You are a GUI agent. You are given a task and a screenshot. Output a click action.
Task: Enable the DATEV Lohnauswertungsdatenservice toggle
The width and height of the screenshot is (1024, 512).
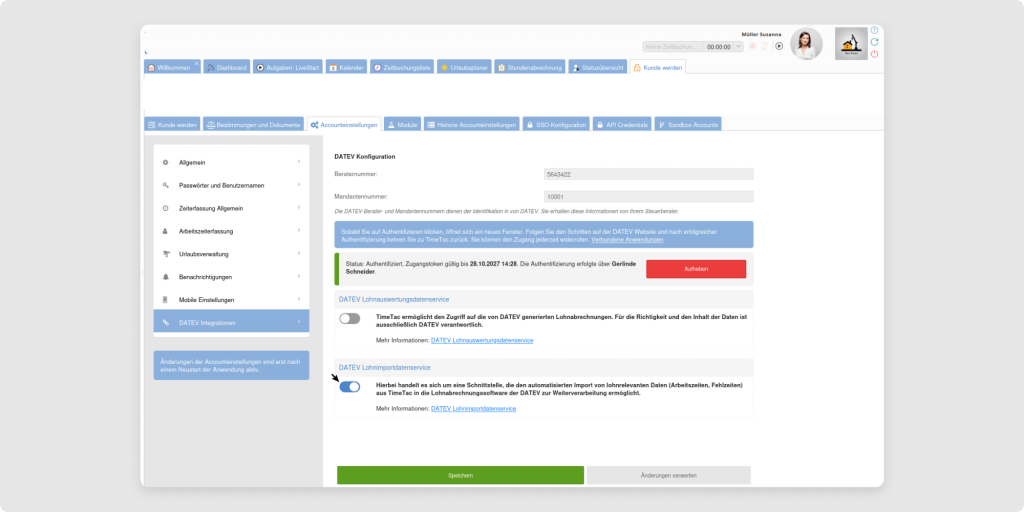click(x=349, y=318)
